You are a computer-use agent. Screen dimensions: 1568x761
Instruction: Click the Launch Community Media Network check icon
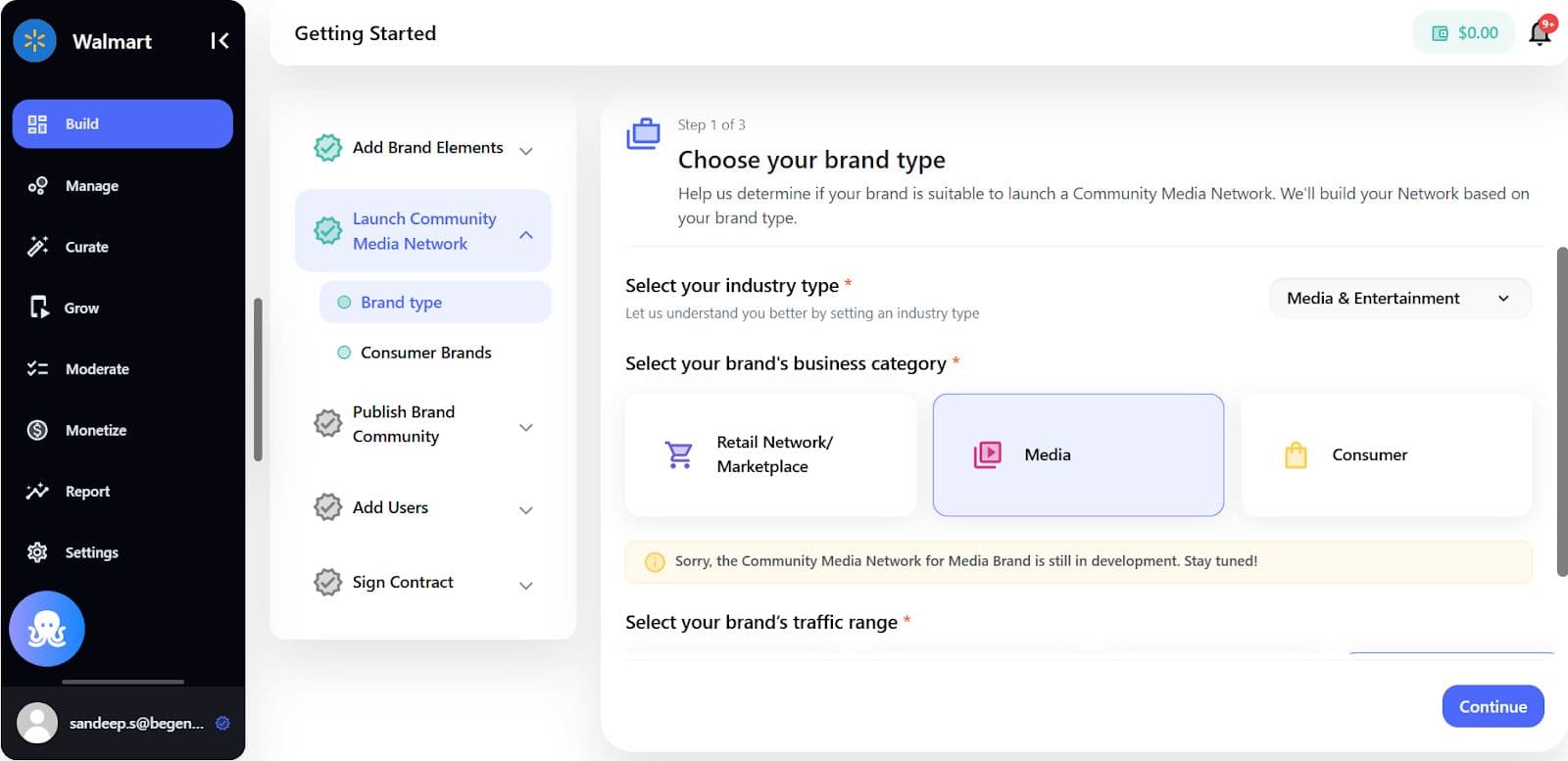click(x=327, y=231)
